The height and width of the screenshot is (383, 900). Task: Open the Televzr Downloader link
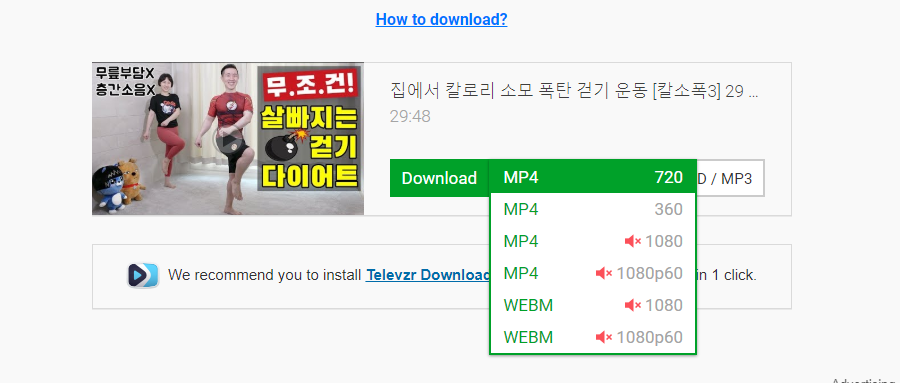pyautogui.click(x=428, y=275)
